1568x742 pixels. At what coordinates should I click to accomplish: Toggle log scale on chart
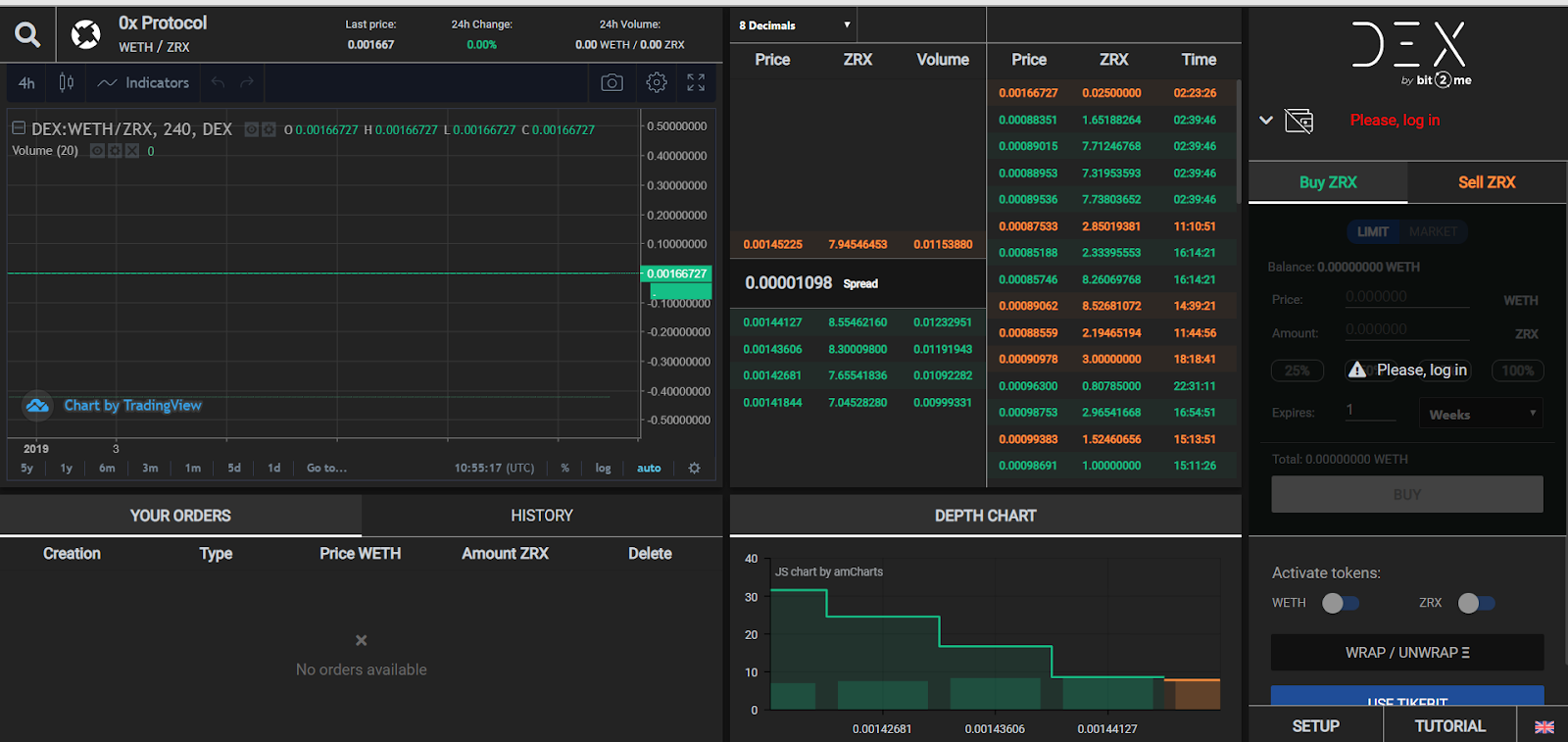(603, 469)
